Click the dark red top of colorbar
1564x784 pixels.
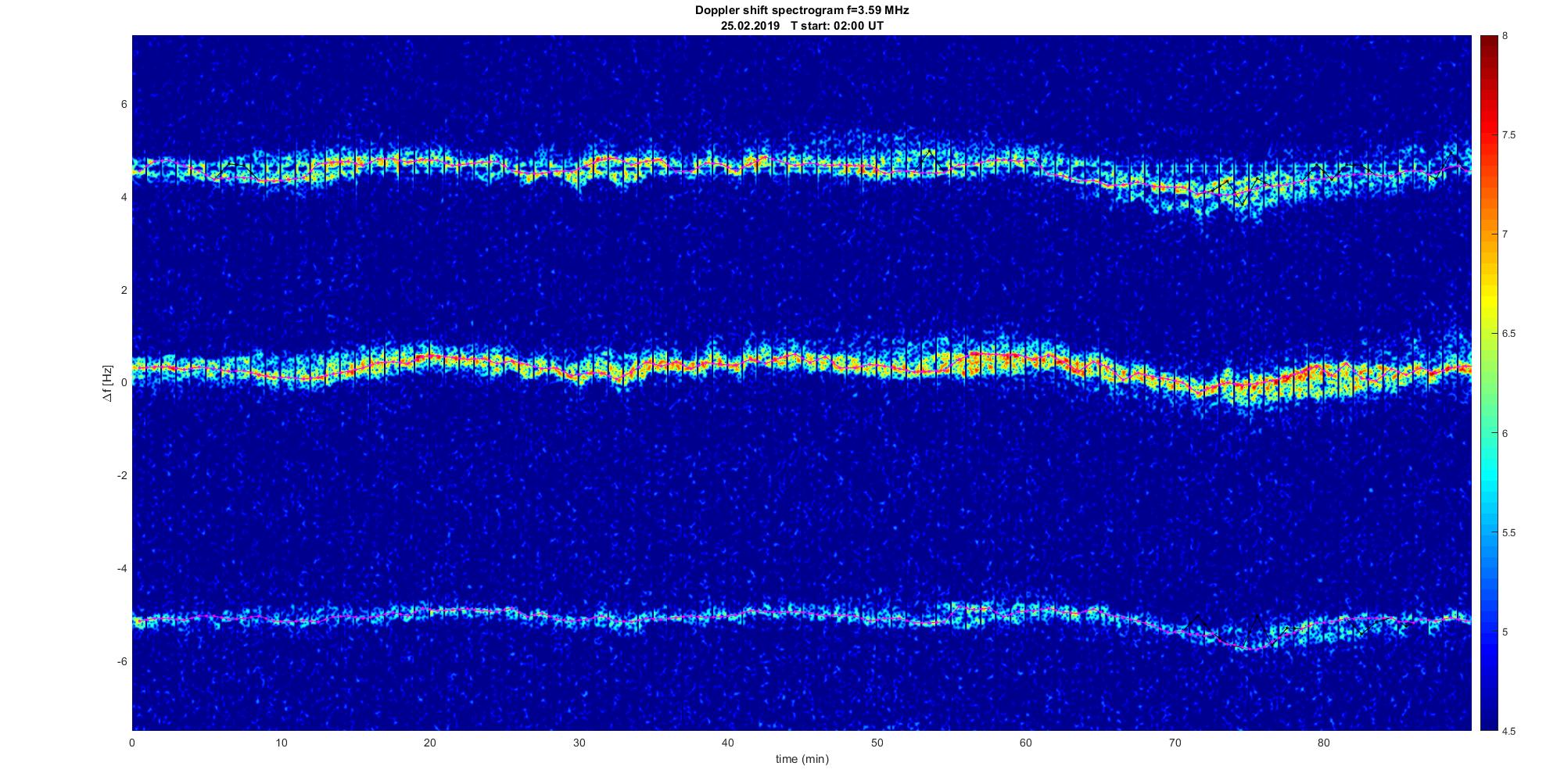point(1489,43)
